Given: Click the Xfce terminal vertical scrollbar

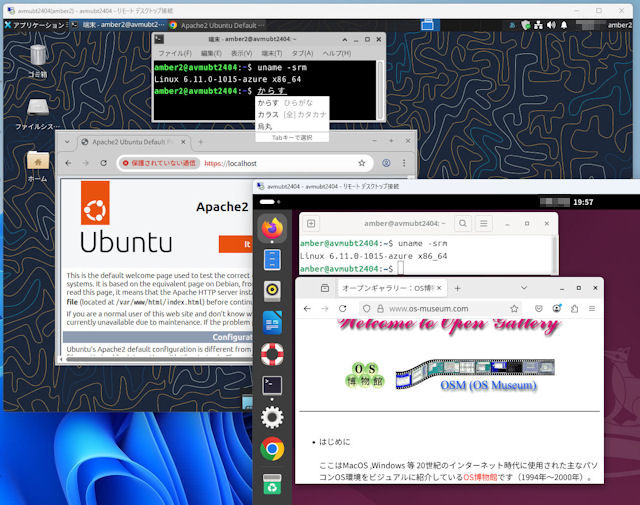Looking at the screenshot, I should point(380,90).
